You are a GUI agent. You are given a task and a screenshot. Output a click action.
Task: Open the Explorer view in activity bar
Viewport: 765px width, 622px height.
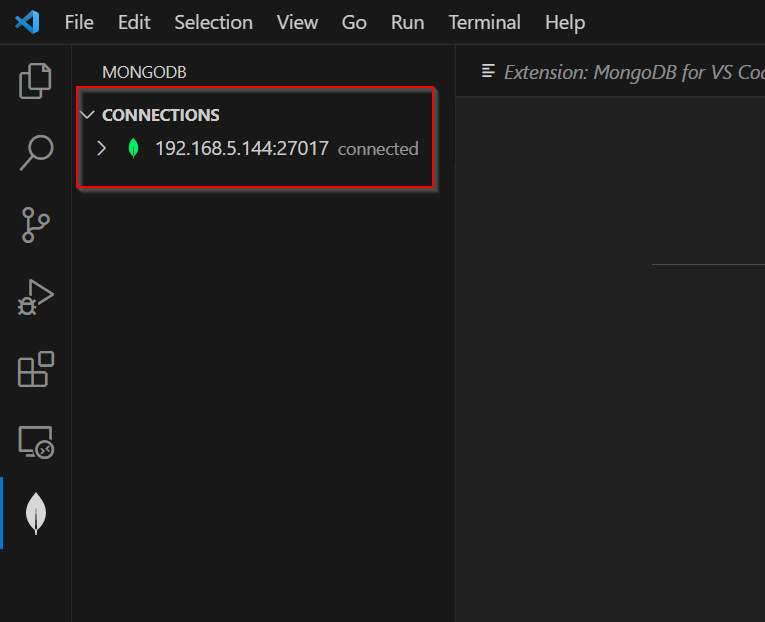pos(35,80)
